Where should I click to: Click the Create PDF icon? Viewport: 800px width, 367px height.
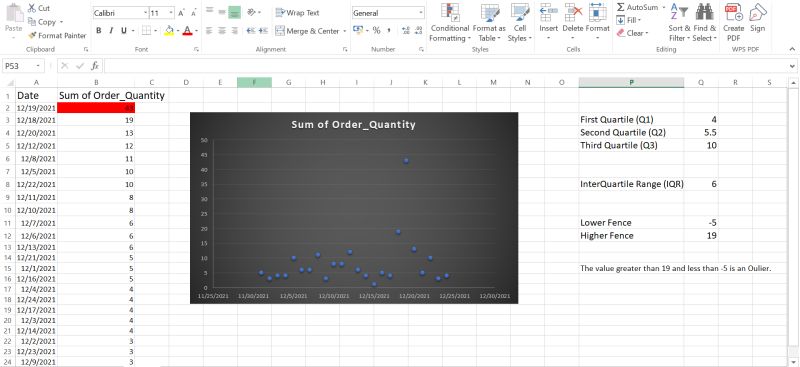point(733,11)
